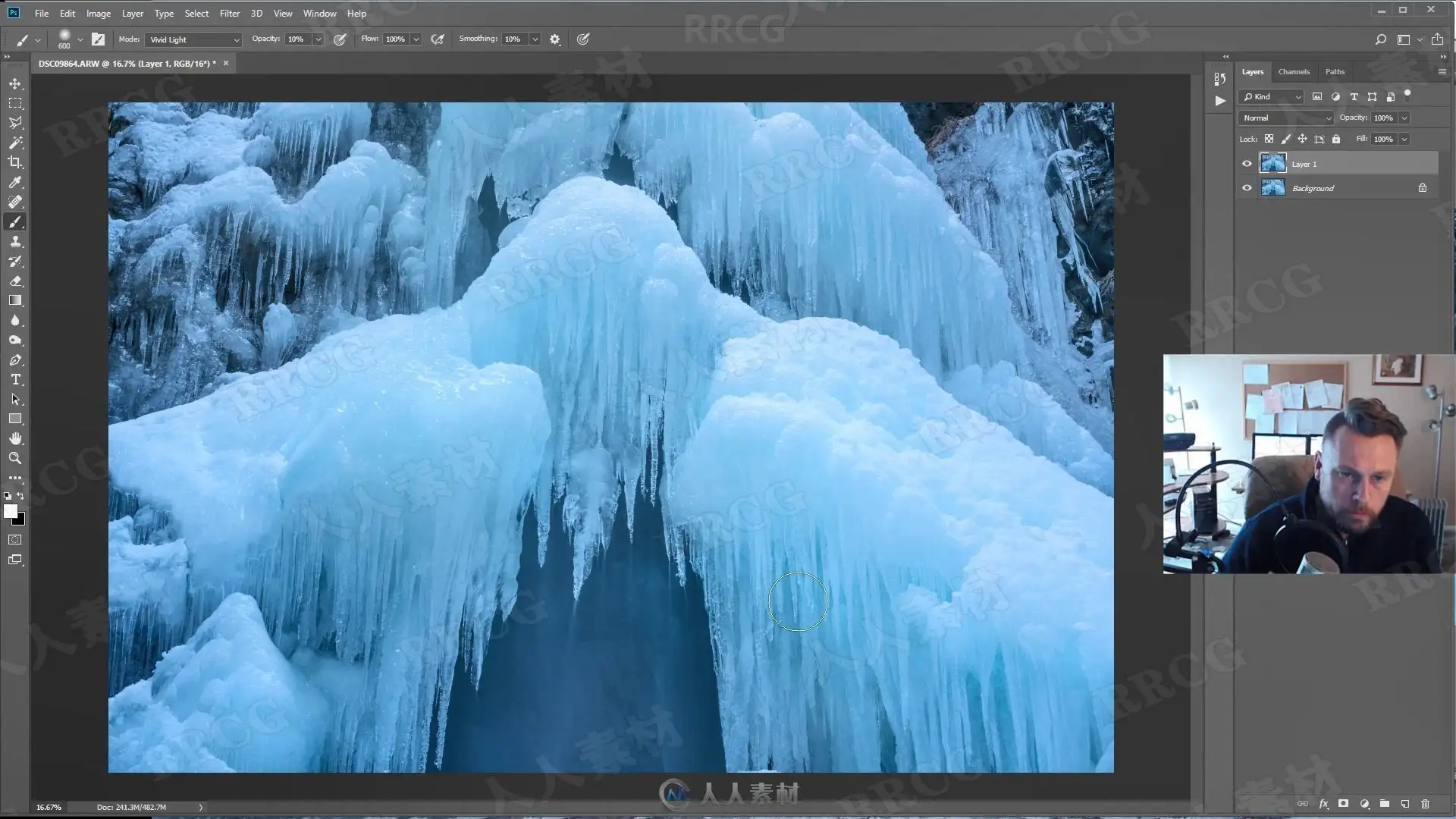Toggle layer filtering on/off switch
Image resolution: width=1456 pixels, height=819 pixels.
[1407, 95]
